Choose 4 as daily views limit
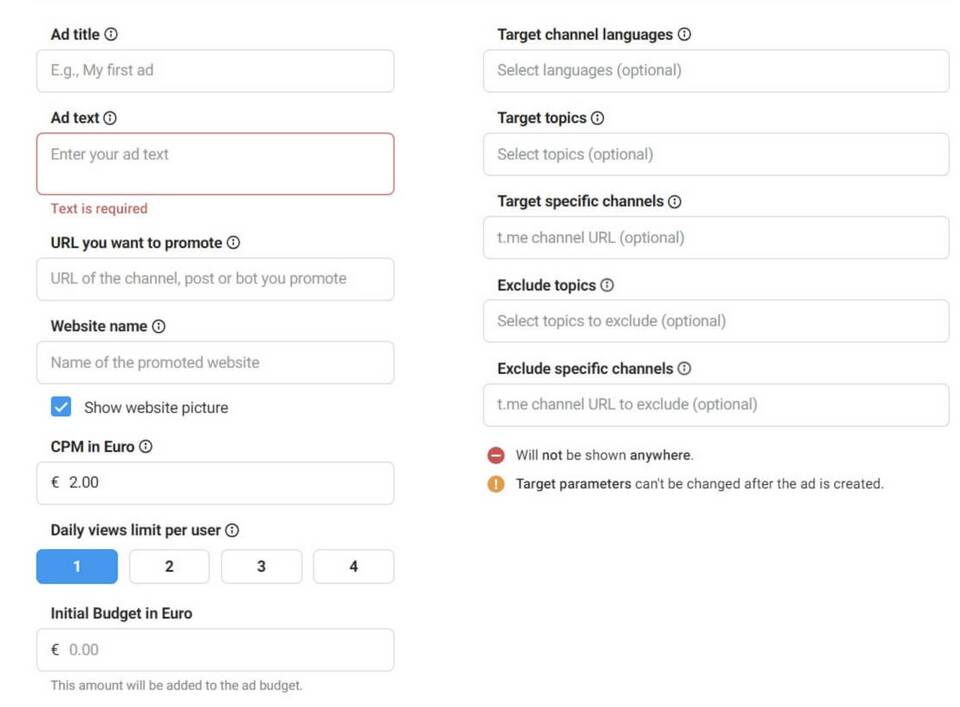The width and height of the screenshot is (960, 707). point(353,567)
